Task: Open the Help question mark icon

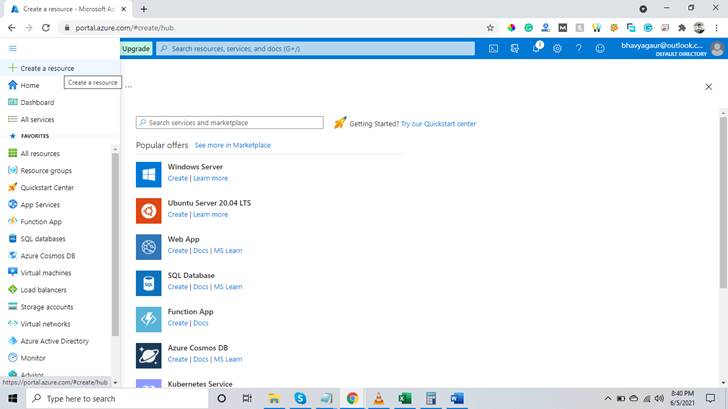Action: (578, 48)
